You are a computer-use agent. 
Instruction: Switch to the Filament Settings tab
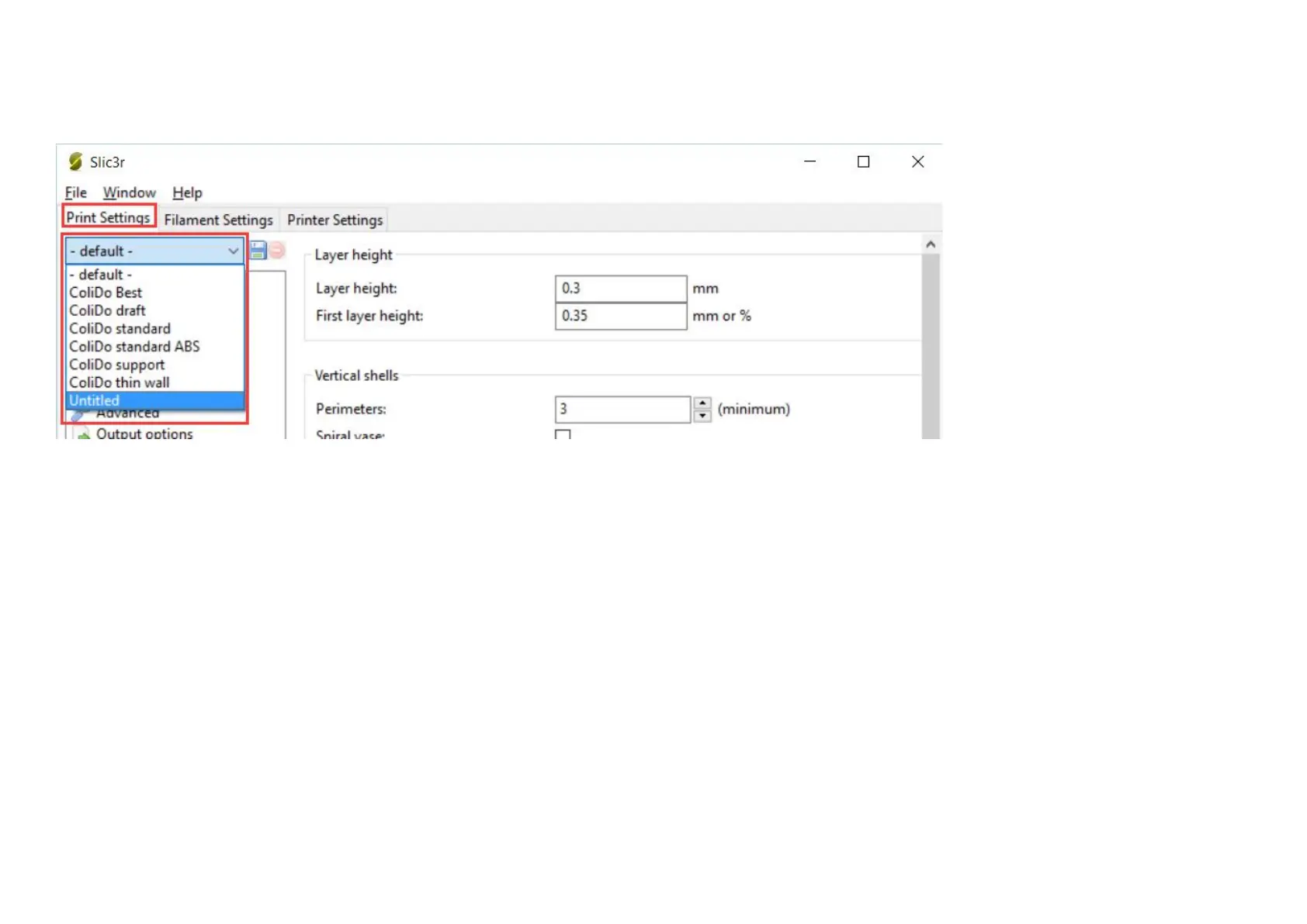[218, 220]
